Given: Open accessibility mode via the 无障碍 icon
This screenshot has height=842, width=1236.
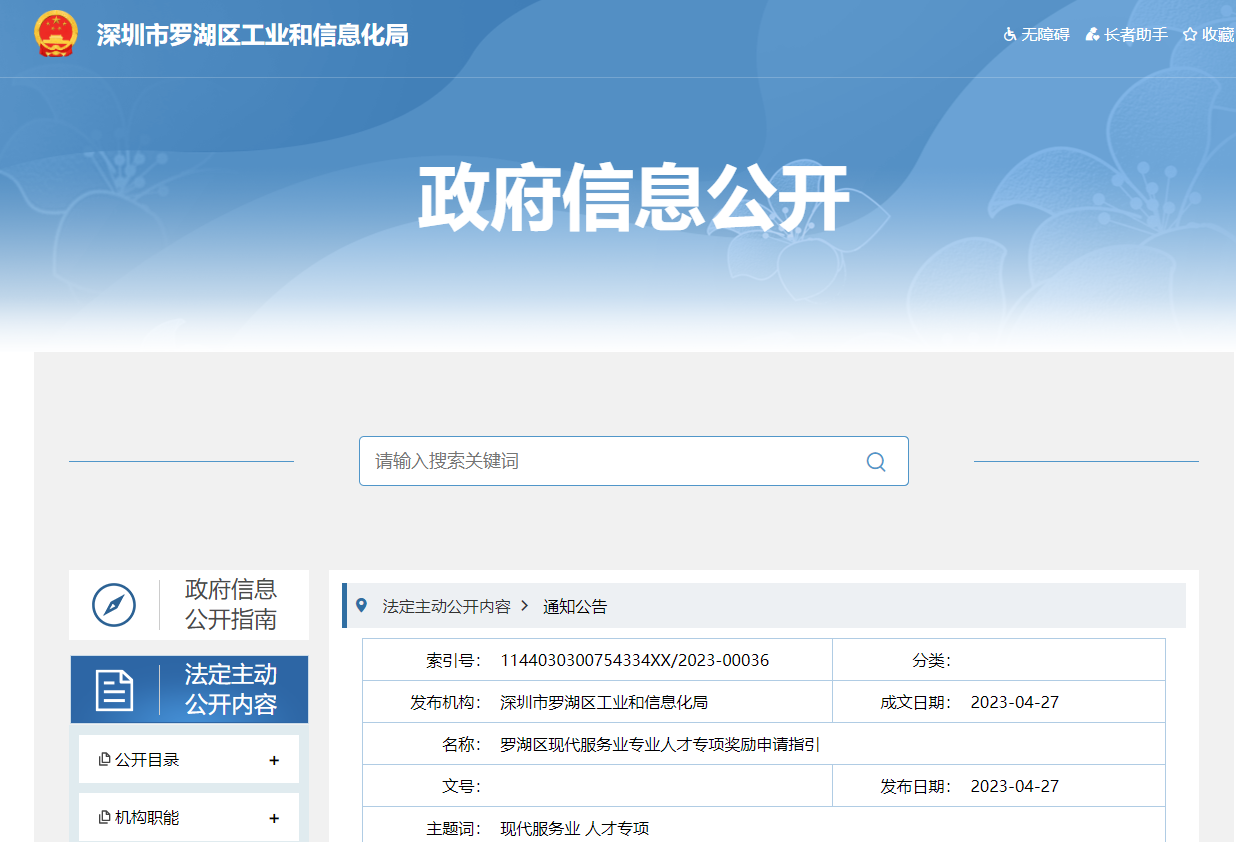Looking at the screenshot, I should [1009, 34].
